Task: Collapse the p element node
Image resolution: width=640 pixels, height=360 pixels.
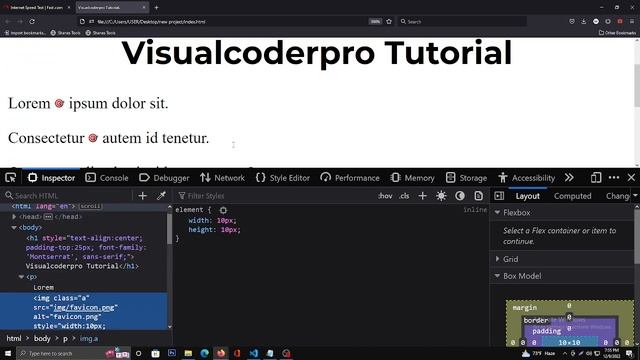Action: pyautogui.click(x=21, y=277)
